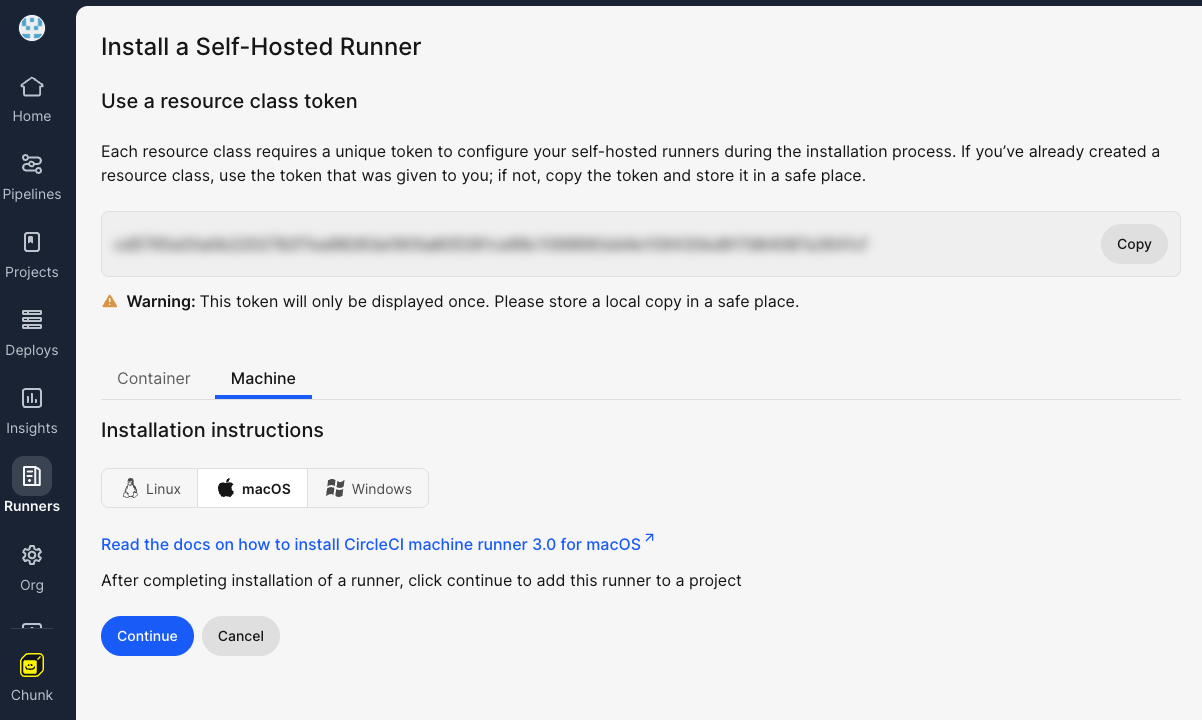Select the Windows installation option
The width and height of the screenshot is (1202, 720).
pos(368,489)
